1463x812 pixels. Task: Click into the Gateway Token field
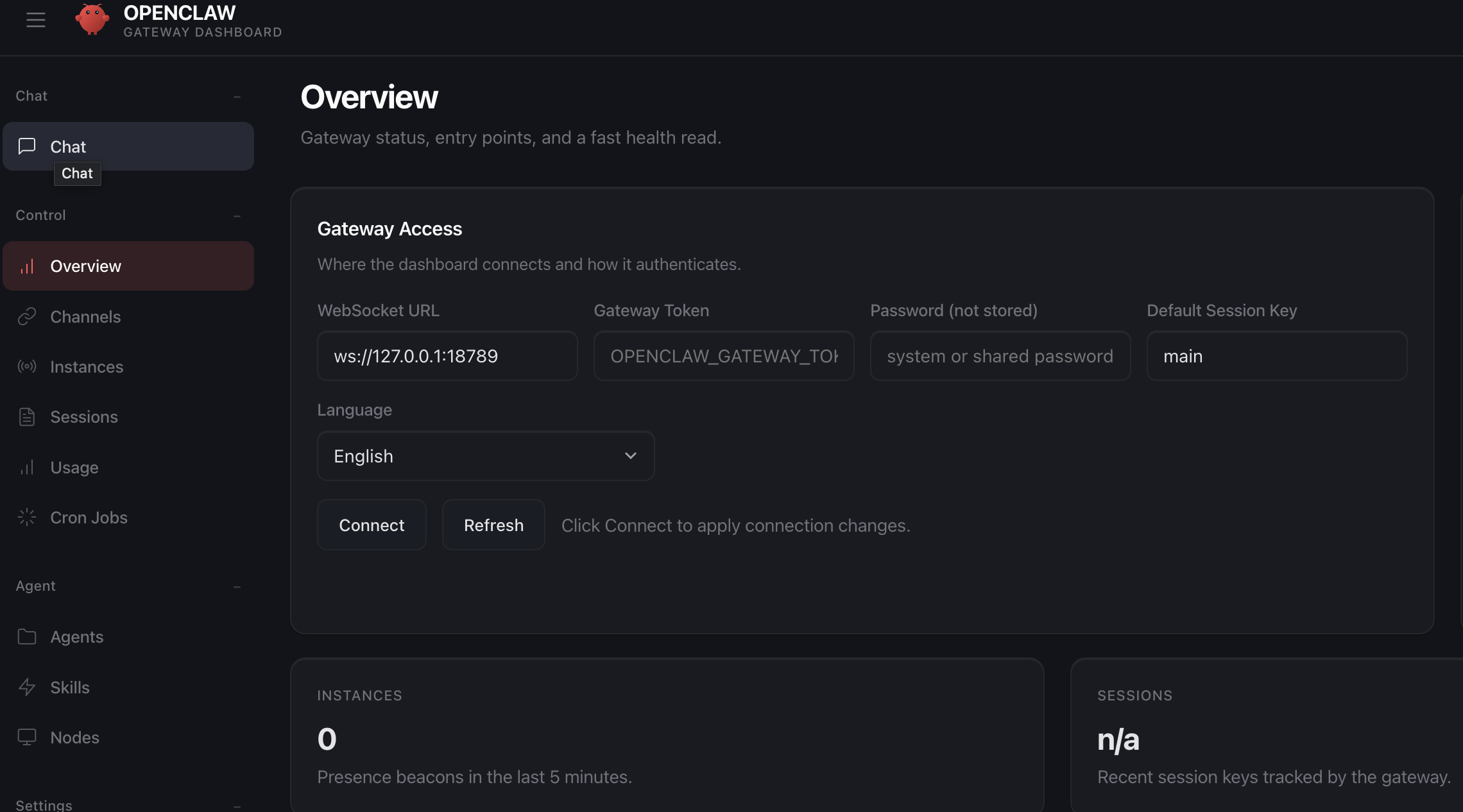(724, 356)
